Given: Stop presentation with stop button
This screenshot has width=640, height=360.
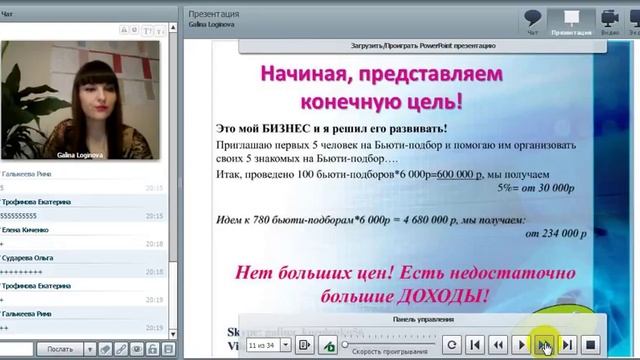Looking at the screenshot, I should 590,345.
